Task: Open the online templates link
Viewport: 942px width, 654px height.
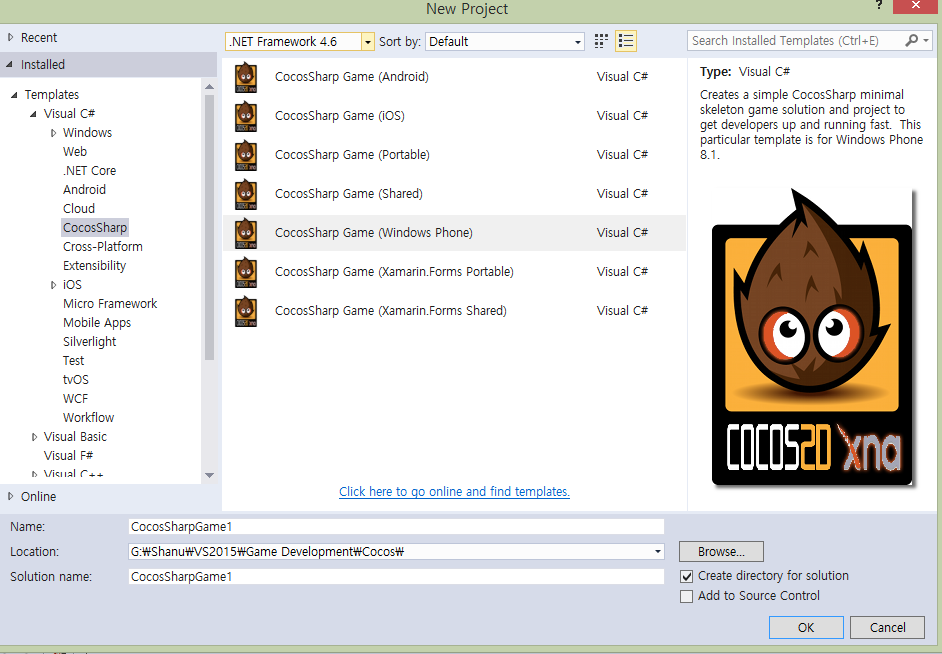Action: (x=454, y=492)
